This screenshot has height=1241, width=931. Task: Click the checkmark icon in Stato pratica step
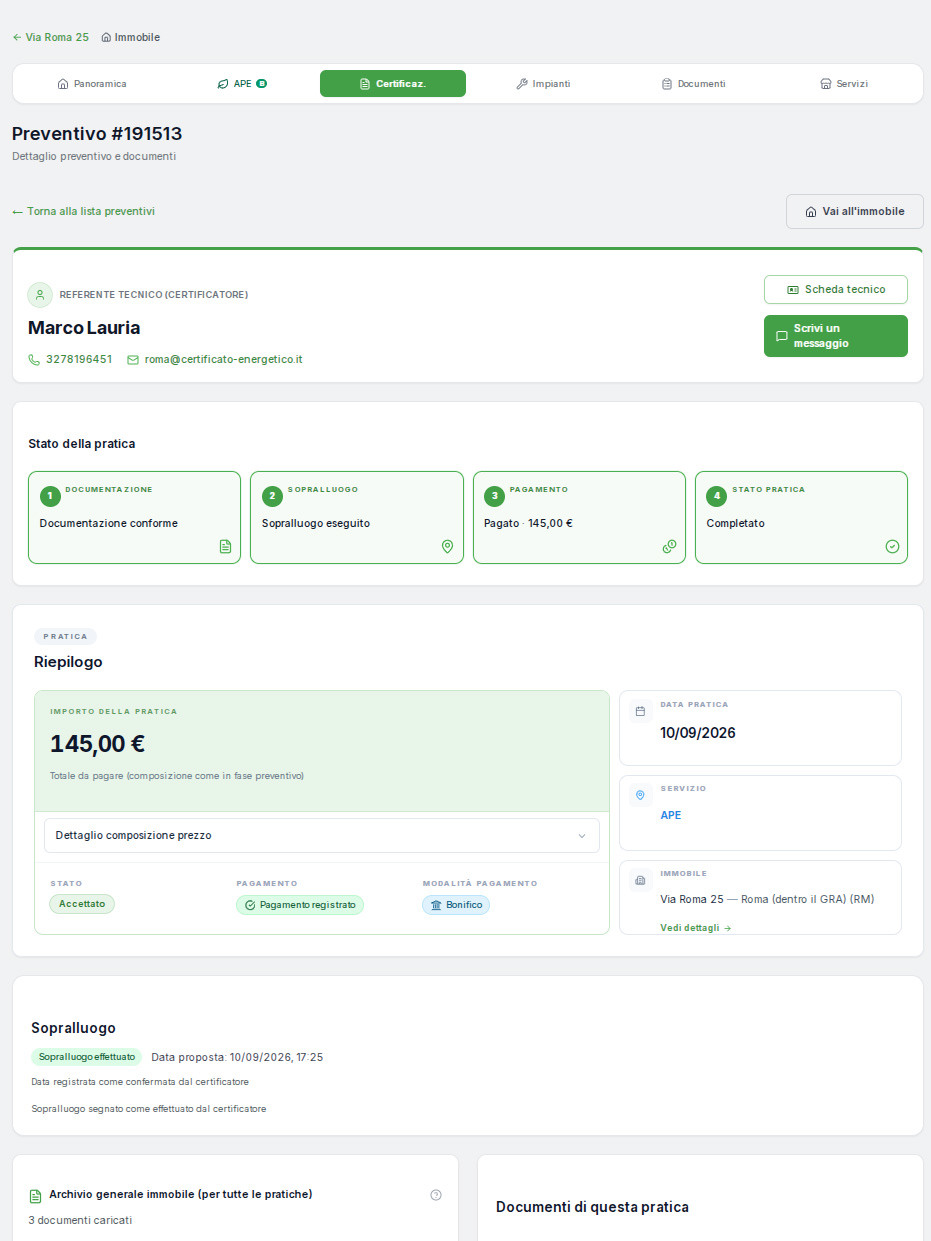[x=892, y=546]
